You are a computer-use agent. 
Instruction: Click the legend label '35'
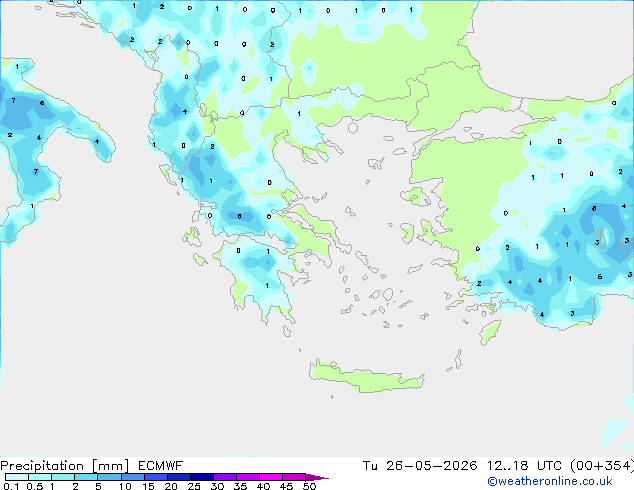(240, 486)
